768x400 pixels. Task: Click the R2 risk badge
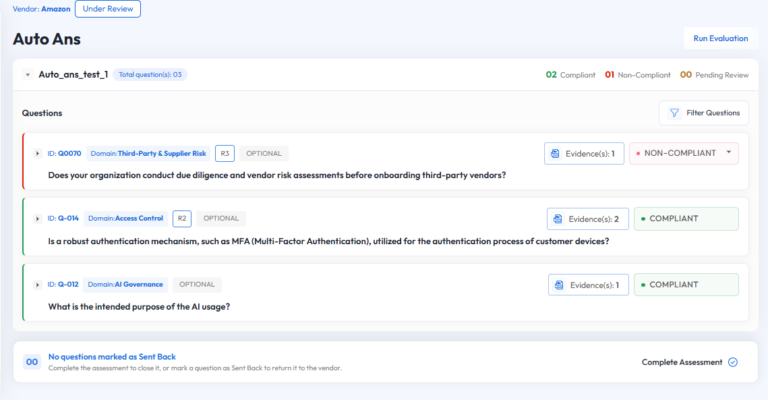pyautogui.click(x=182, y=219)
